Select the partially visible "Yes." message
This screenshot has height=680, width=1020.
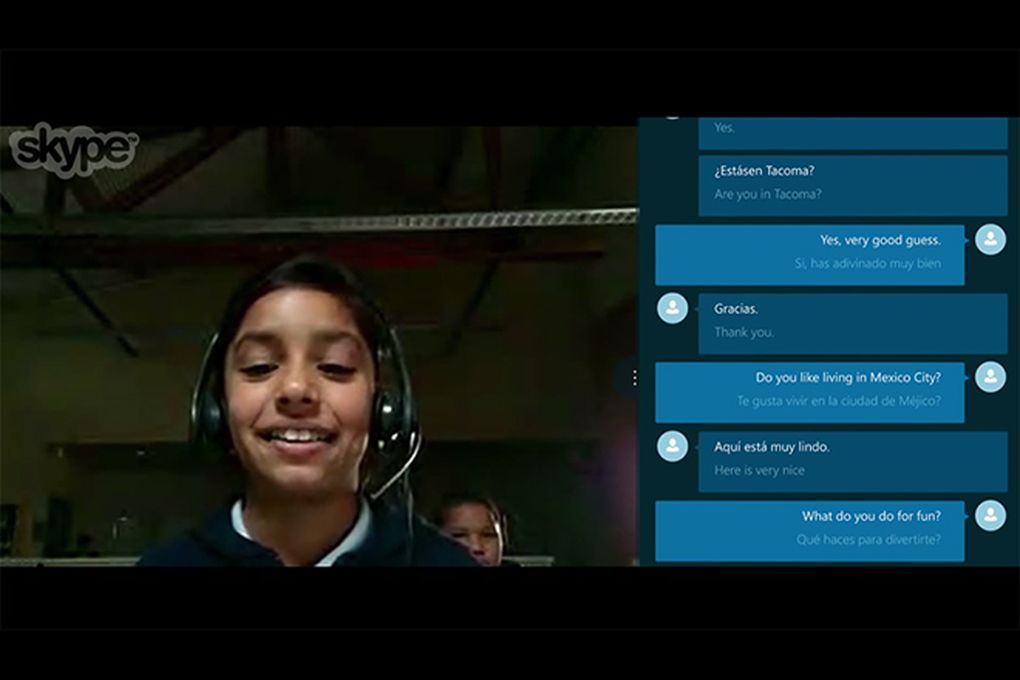[x=724, y=128]
